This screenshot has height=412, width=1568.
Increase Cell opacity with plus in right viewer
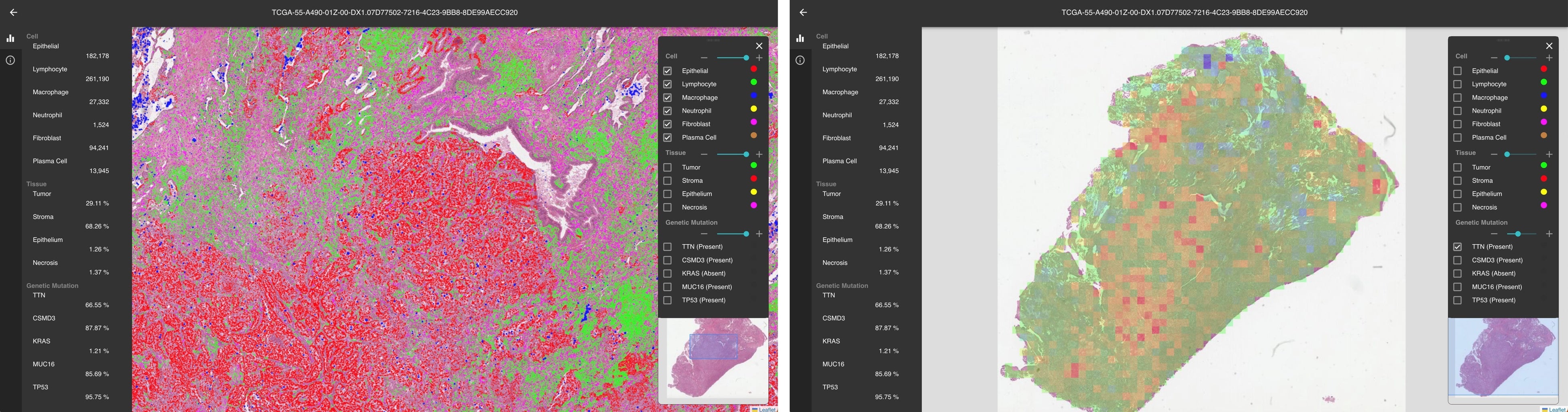click(x=1549, y=58)
